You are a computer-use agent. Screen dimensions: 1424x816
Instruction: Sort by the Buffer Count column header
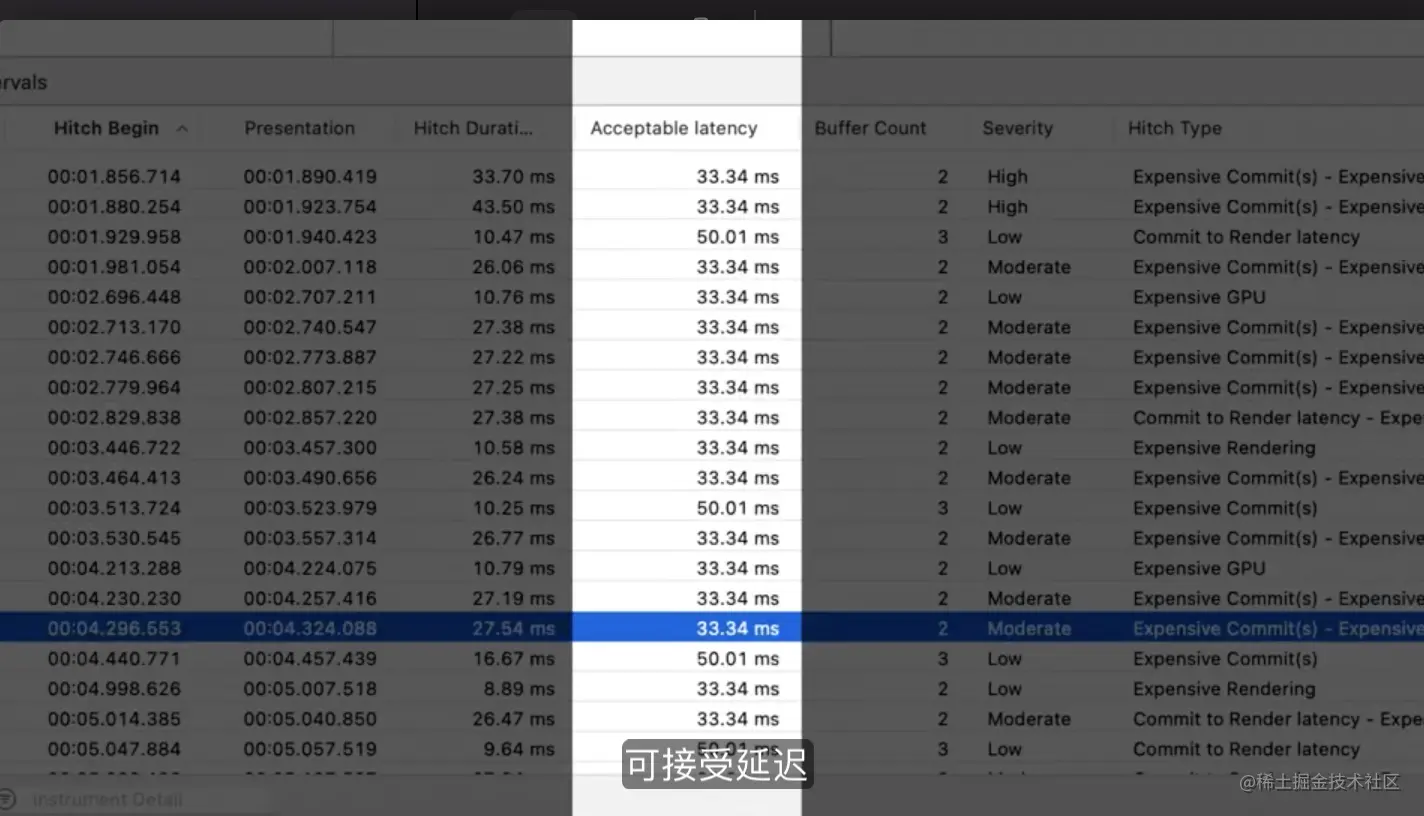871,128
